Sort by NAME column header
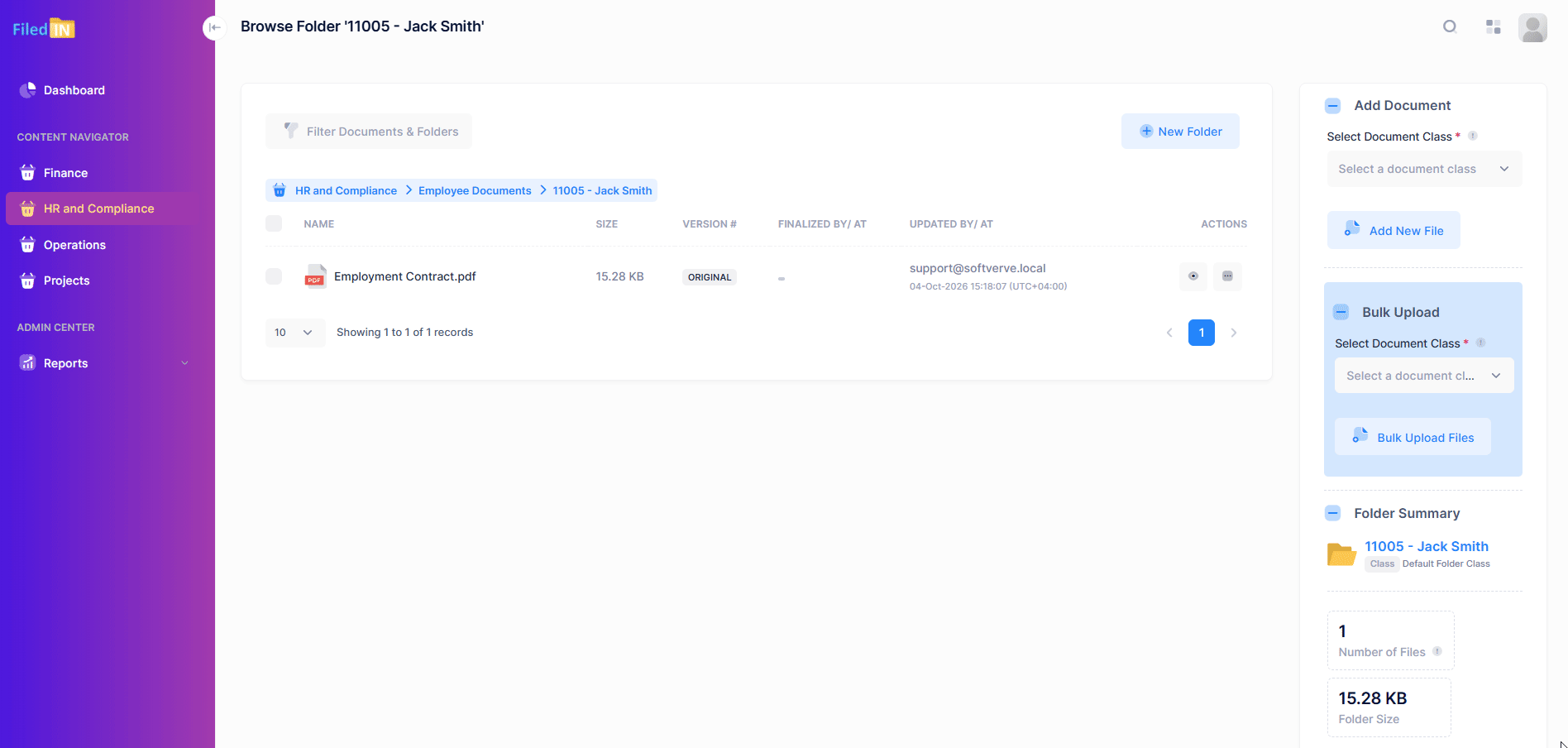 tap(318, 224)
